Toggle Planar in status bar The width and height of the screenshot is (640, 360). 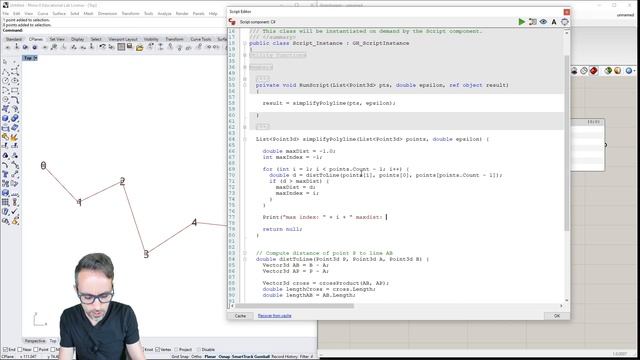tap(210, 356)
